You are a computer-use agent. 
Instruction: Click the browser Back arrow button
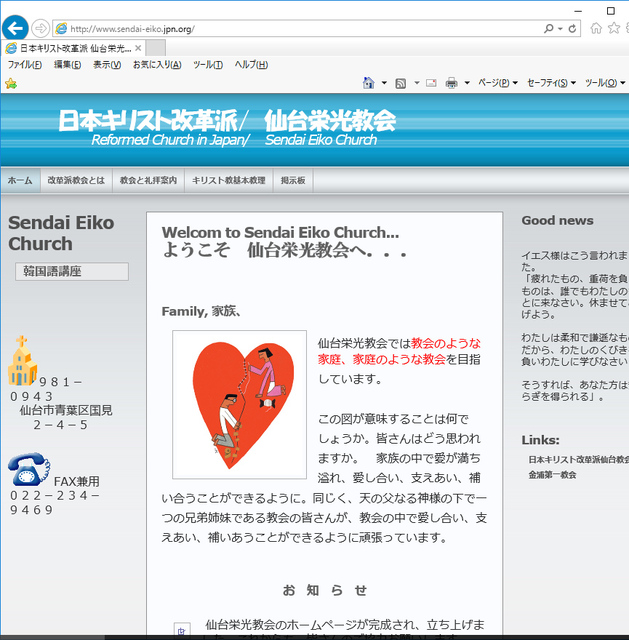15,28
